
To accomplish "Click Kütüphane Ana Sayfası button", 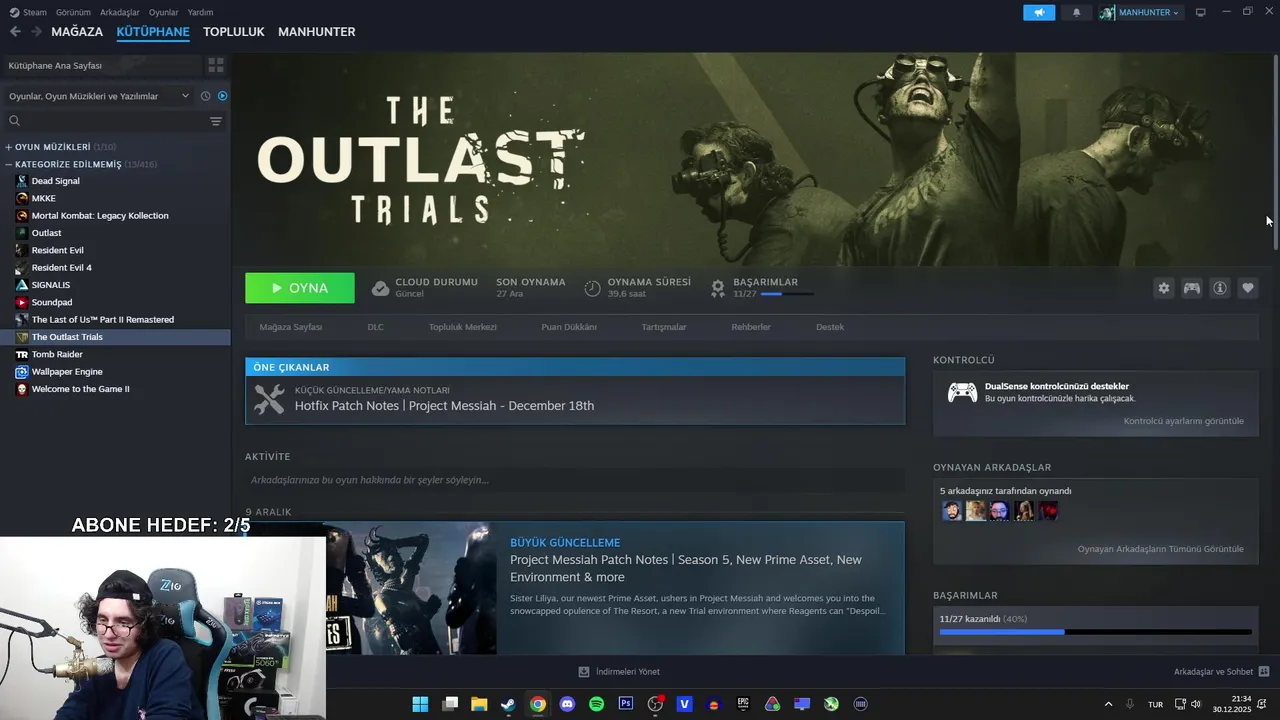I will [101, 65].
